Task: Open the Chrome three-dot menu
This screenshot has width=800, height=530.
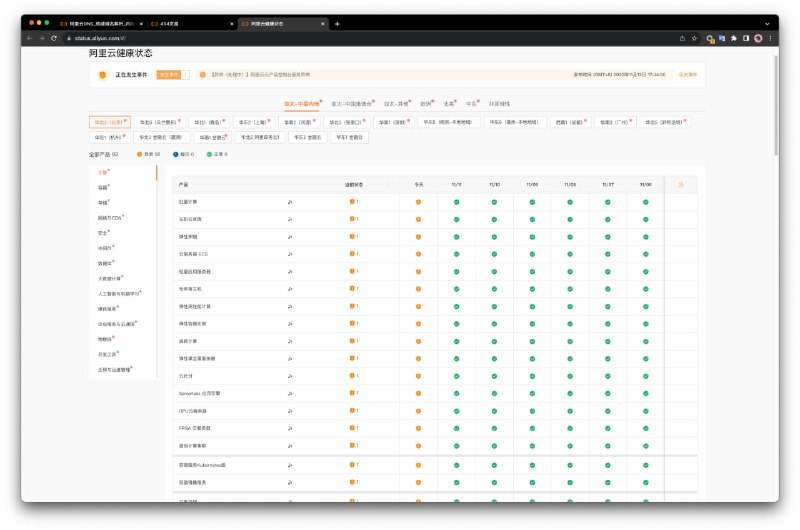Action: 770,38
